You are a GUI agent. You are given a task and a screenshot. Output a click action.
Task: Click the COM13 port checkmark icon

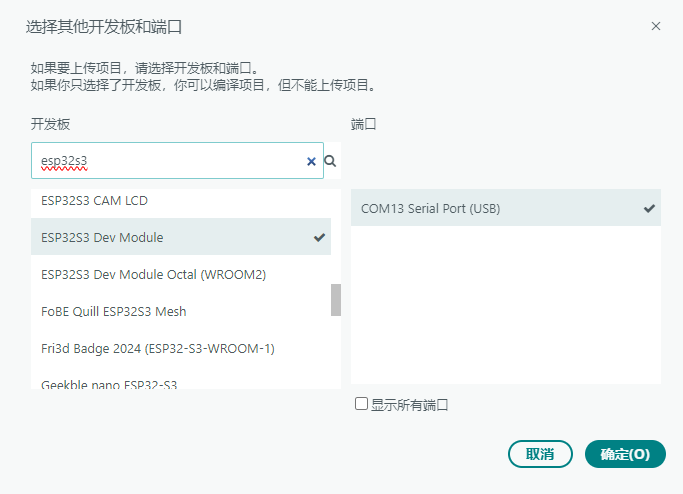(650, 209)
